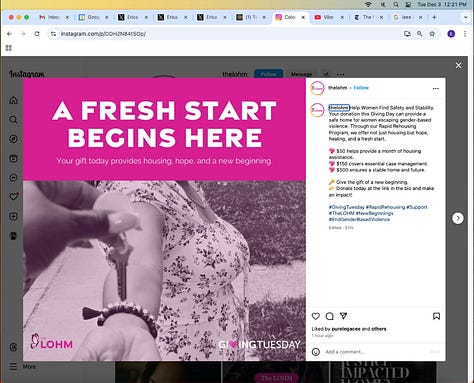Screen dimensions: 474x383
Task: Open profile avatar in sidebar
Action: pos(13,236)
